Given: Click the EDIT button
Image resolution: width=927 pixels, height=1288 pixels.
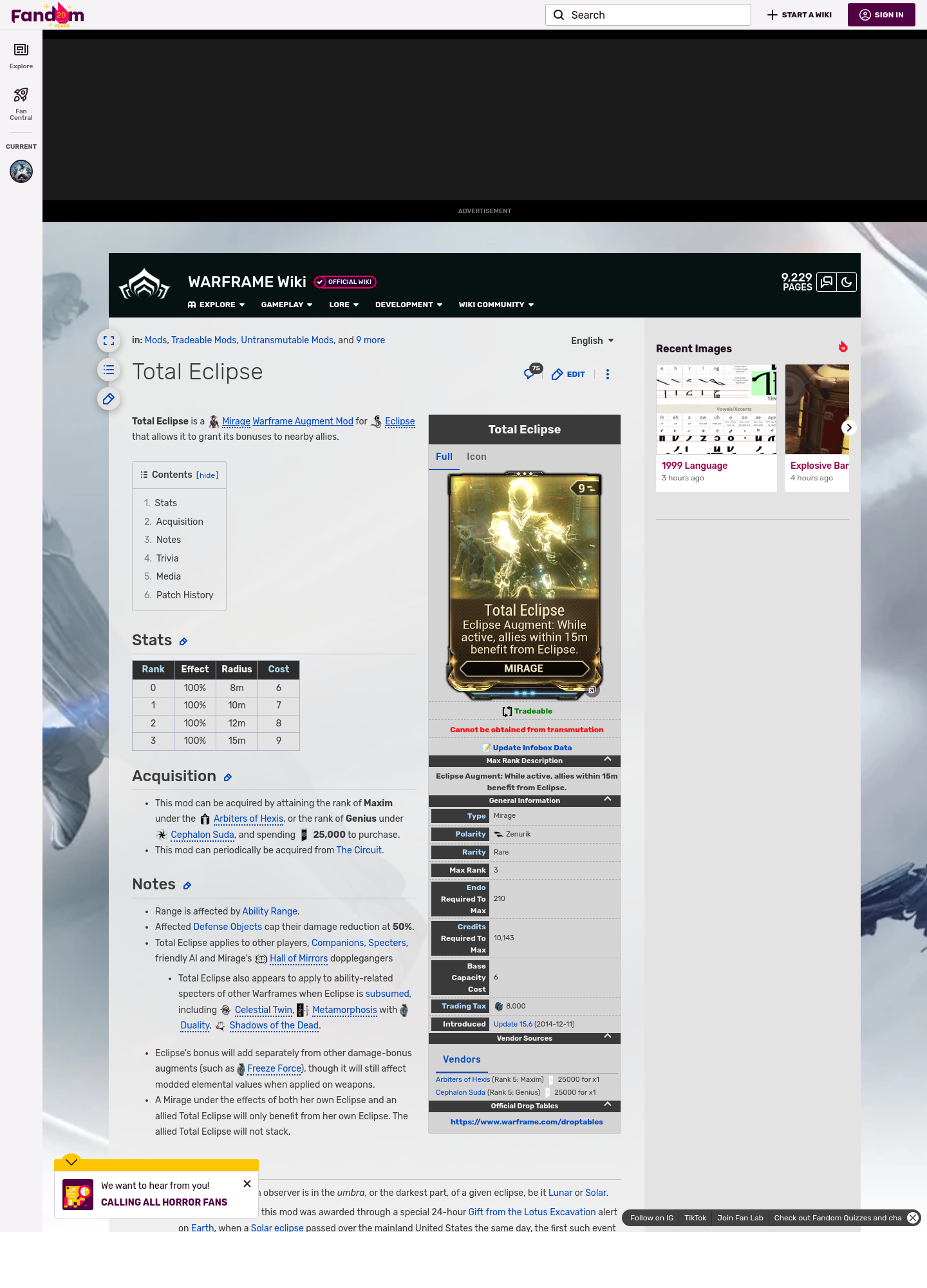Looking at the screenshot, I should [x=568, y=374].
